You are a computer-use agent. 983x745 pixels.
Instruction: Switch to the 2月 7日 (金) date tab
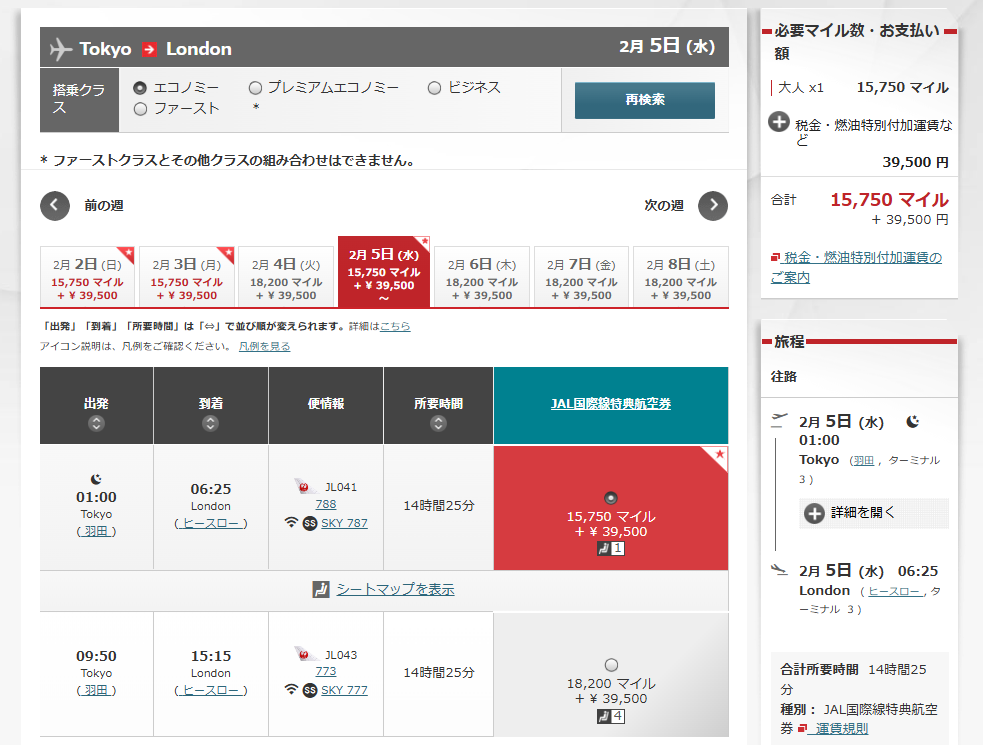click(581, 277)
